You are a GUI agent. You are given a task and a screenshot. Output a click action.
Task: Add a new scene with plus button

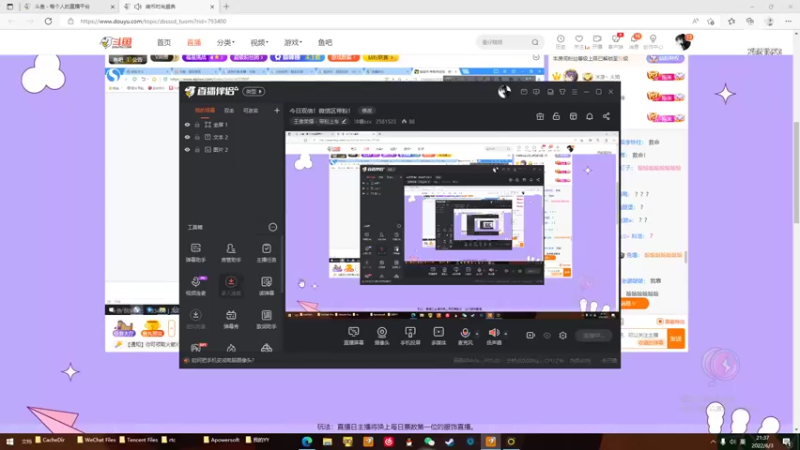(x=277, y=110)
